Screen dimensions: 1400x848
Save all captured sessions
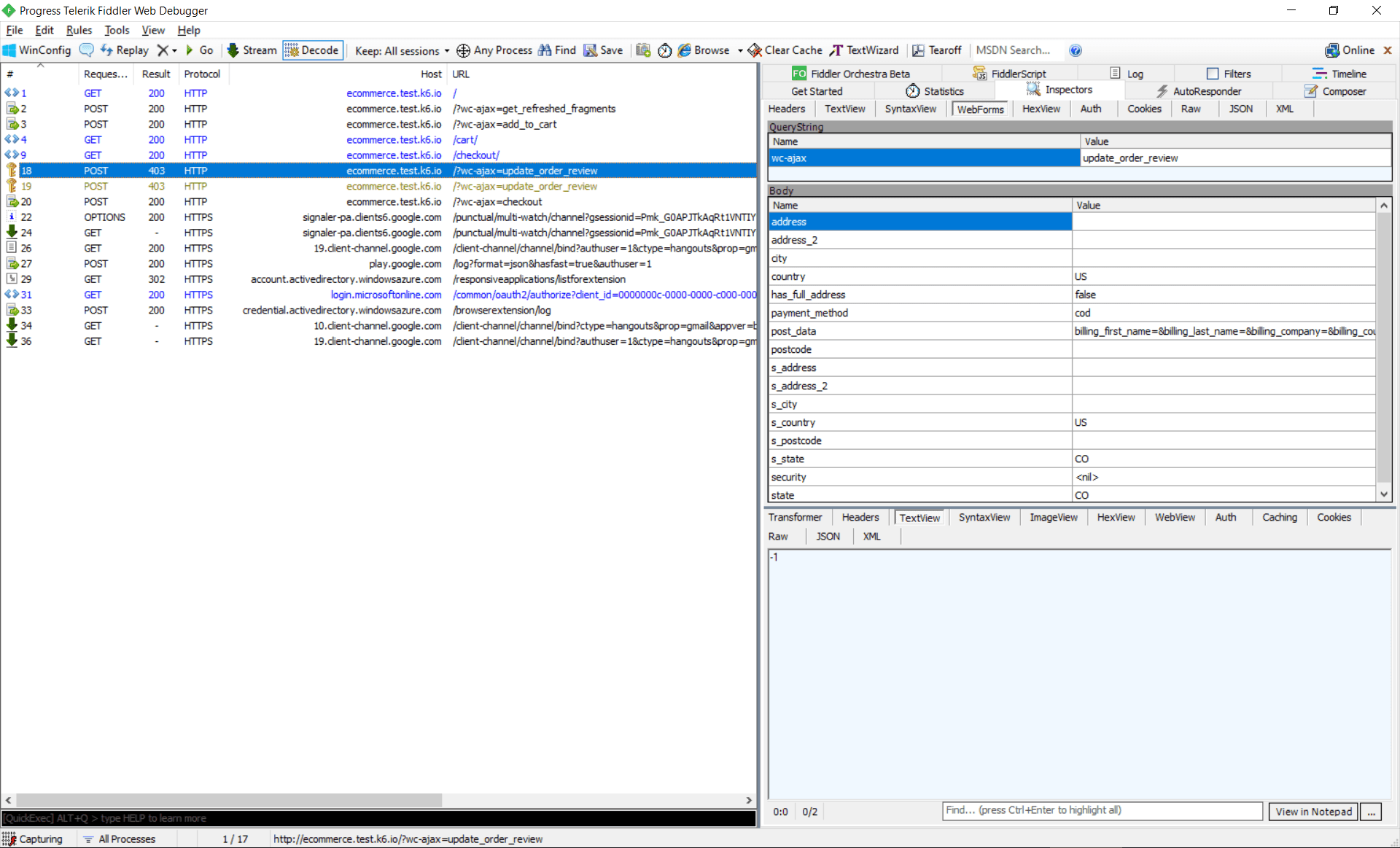(x=603, y=50)
